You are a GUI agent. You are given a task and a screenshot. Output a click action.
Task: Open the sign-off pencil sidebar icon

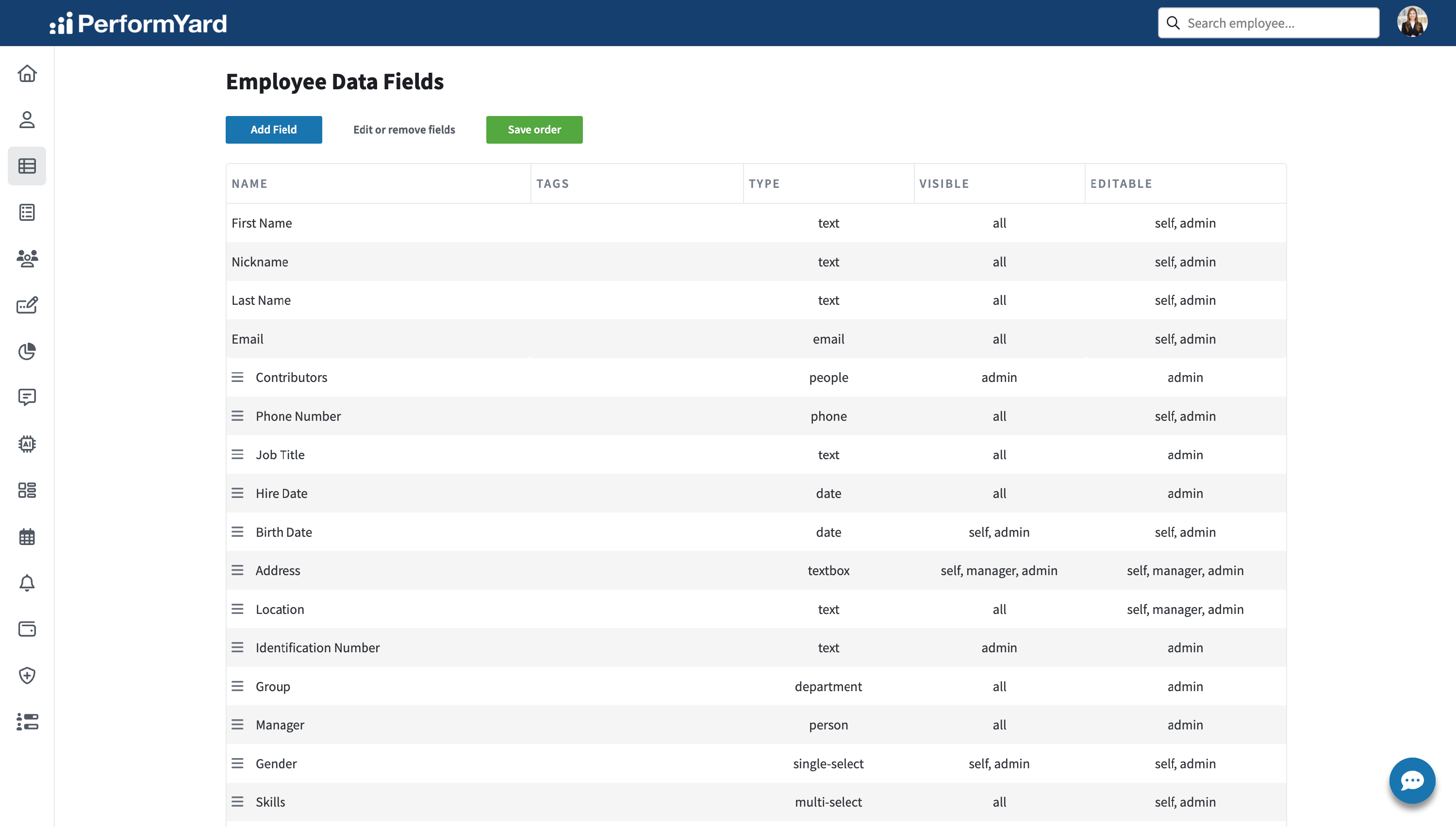(27, 305)
